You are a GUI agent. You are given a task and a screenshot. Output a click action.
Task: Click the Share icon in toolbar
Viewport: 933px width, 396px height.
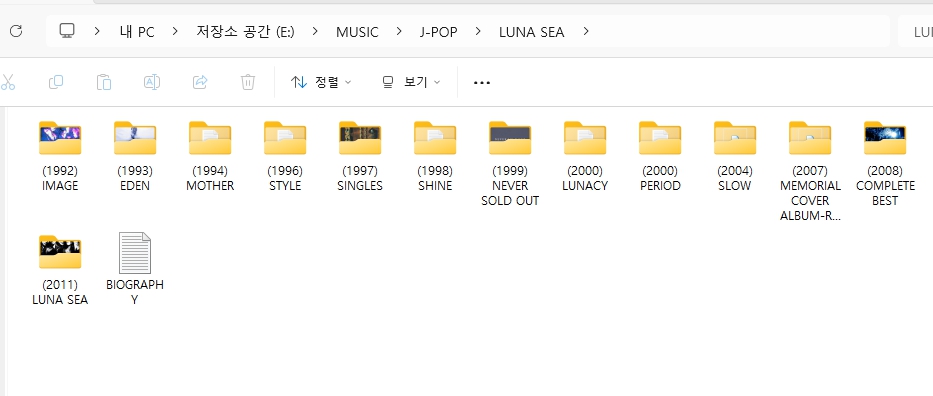pyautogui.click(x=200, y=82)
